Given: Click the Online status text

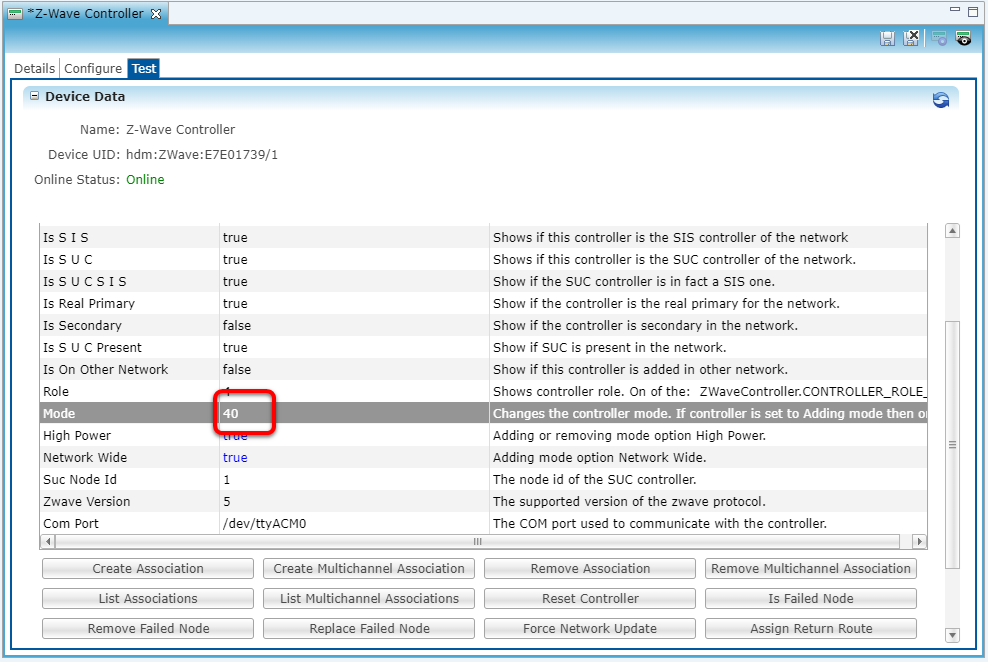Looking at the screenshot, I should [145, 180].
